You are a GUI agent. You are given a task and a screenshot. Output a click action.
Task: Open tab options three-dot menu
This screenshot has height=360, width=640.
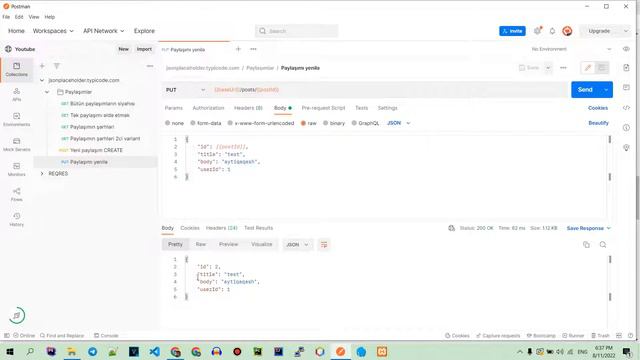(253, 49)
